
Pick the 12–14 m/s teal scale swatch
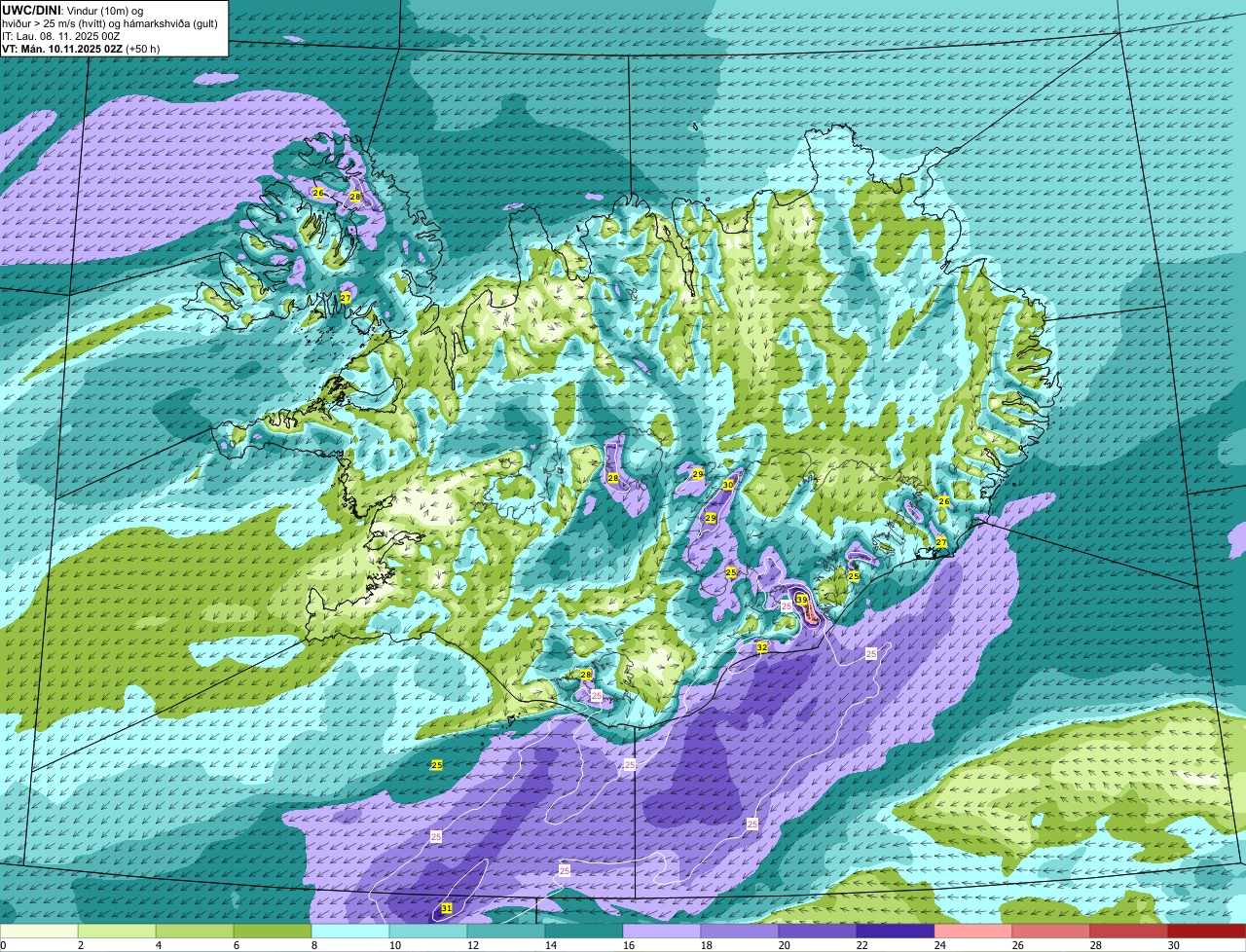(x=506, y=931)
